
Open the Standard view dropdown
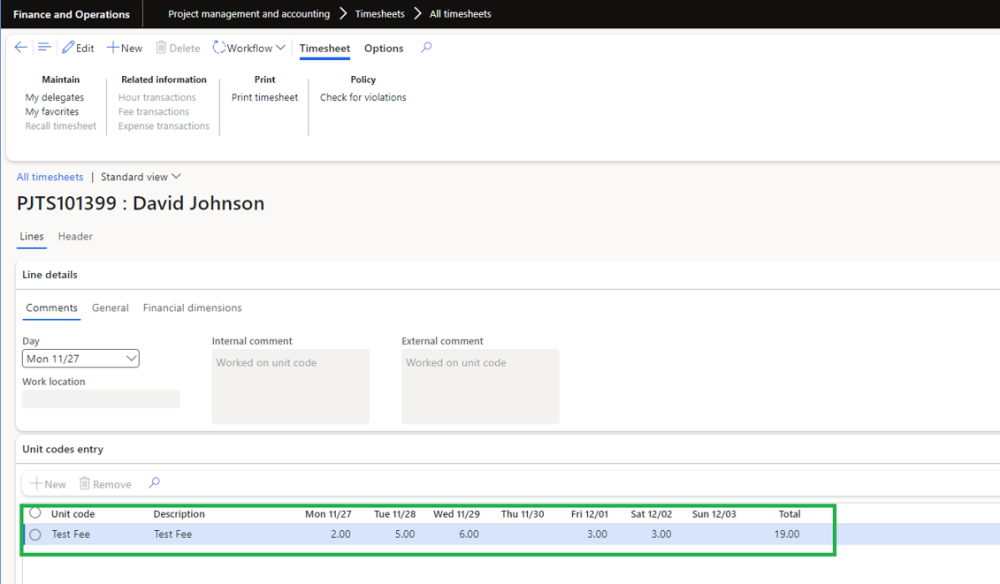pos(141,177)
